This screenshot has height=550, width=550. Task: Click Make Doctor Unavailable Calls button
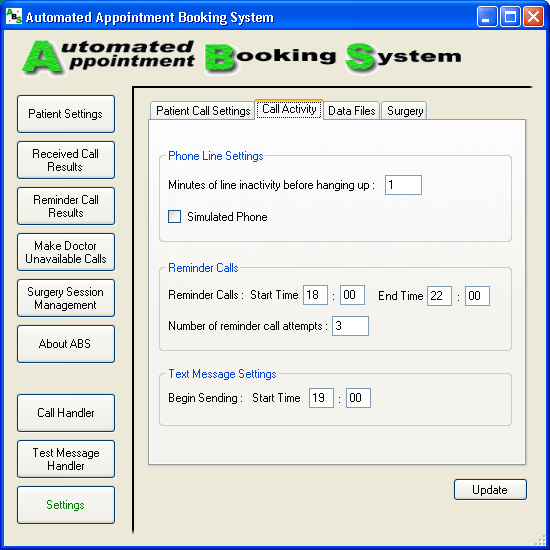pyautogui.click(x=66, y=252)
